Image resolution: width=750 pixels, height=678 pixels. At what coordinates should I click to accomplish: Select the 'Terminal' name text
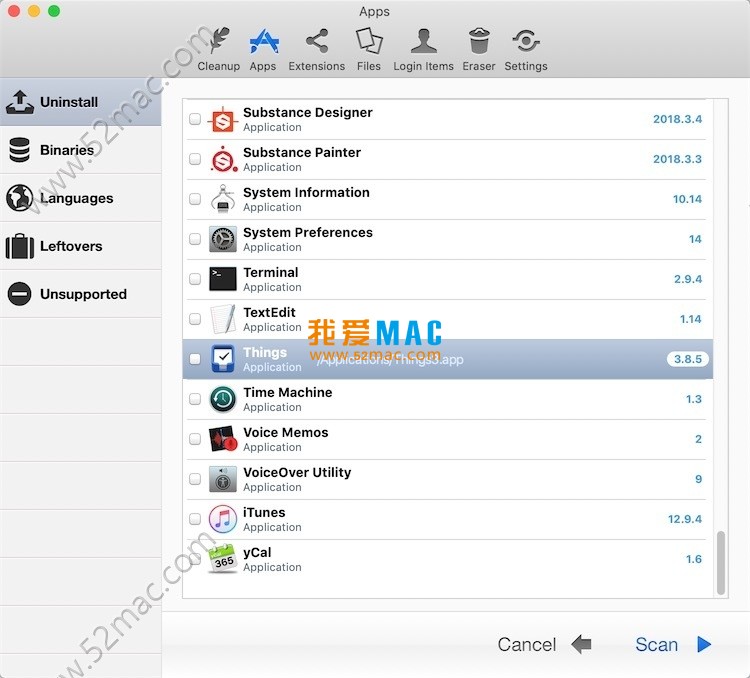(x=271, y=272)
